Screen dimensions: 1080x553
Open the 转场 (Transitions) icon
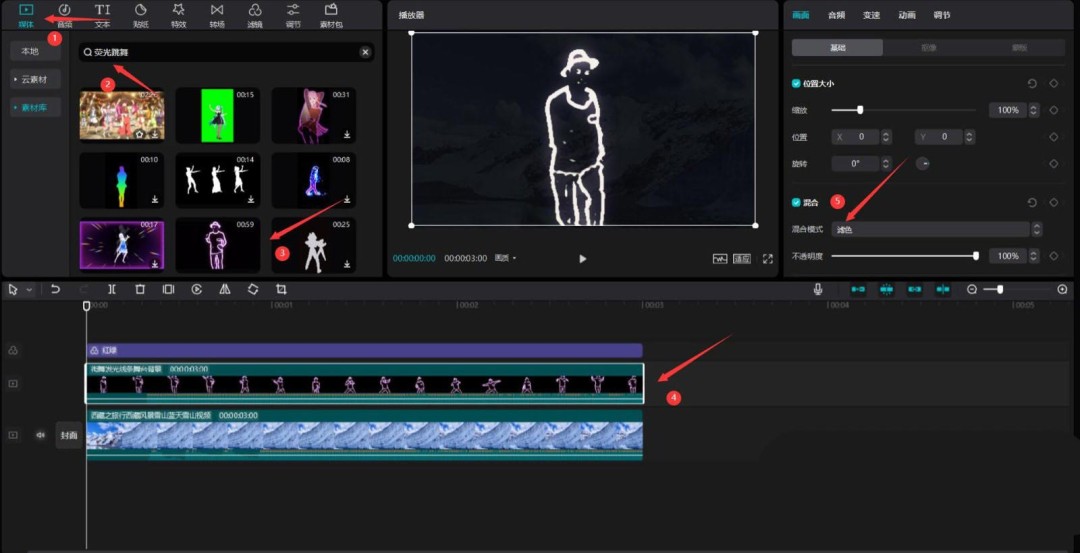click(217, 10)
